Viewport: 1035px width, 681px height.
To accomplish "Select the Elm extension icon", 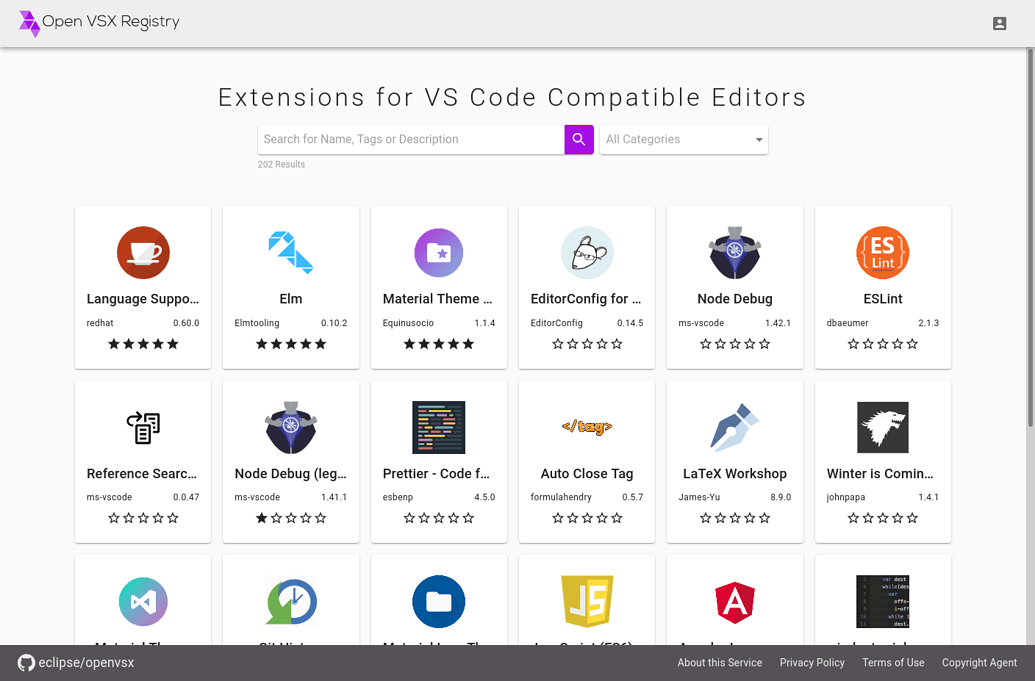I will pyautogui.click(x=291, y=252).
